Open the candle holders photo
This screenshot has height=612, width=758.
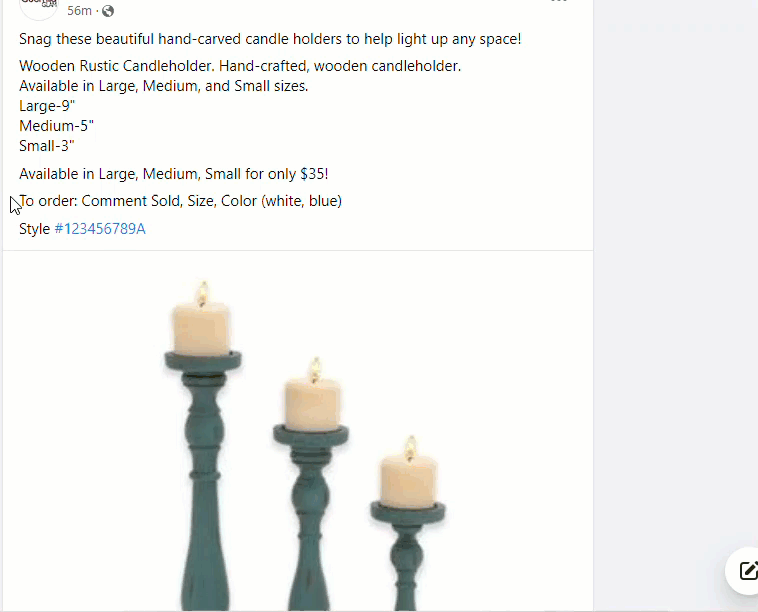tap(298, 431)
